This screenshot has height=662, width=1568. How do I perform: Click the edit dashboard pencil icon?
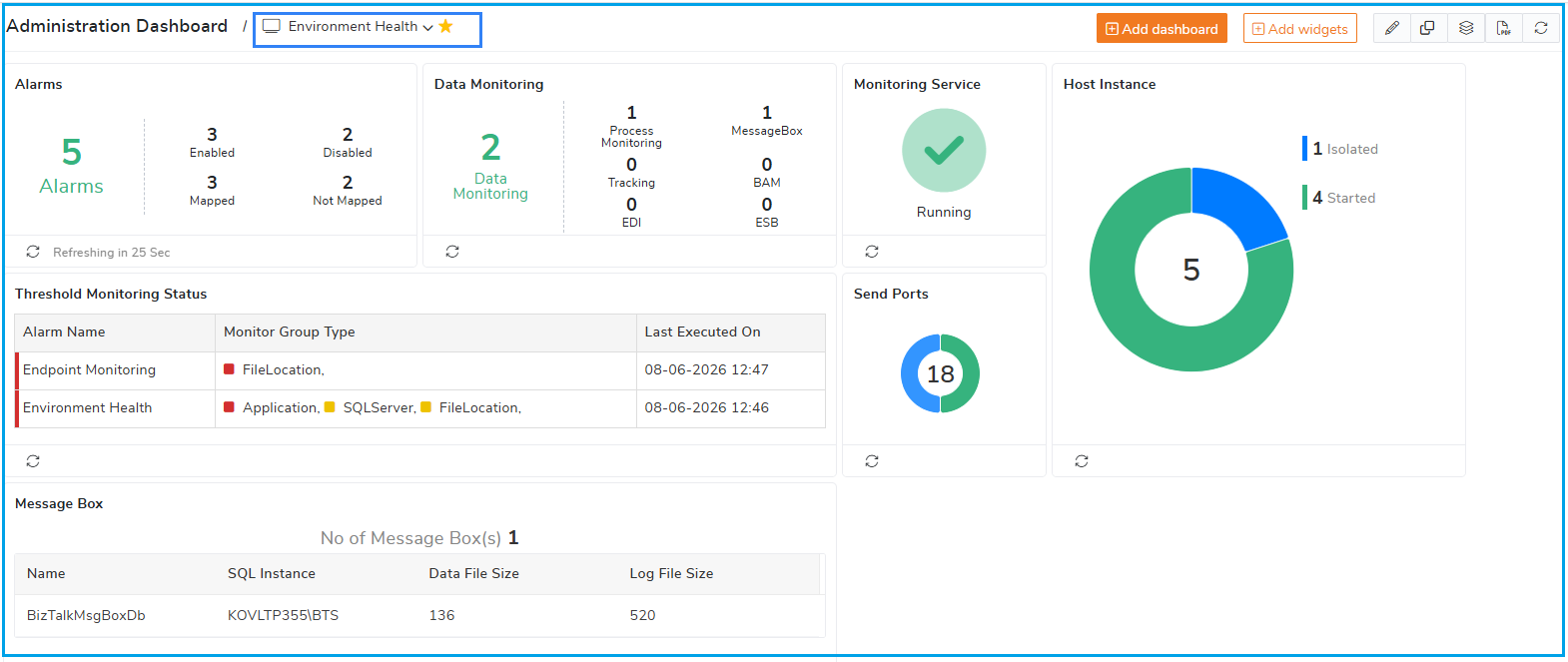pyautogui.click(x=1391, y=28)
